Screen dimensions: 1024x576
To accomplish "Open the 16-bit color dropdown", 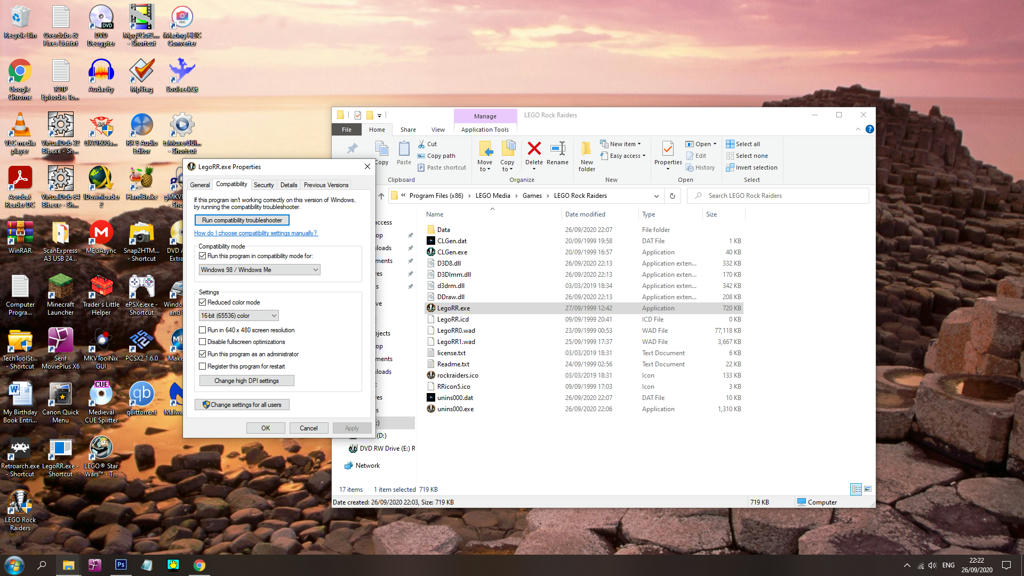I will 238,315.
